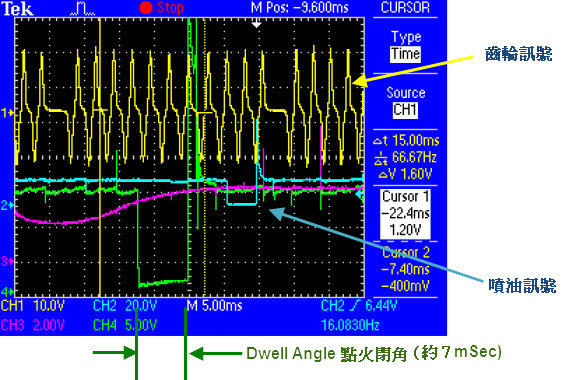Click the M Pos horizontal position readout

300,8
